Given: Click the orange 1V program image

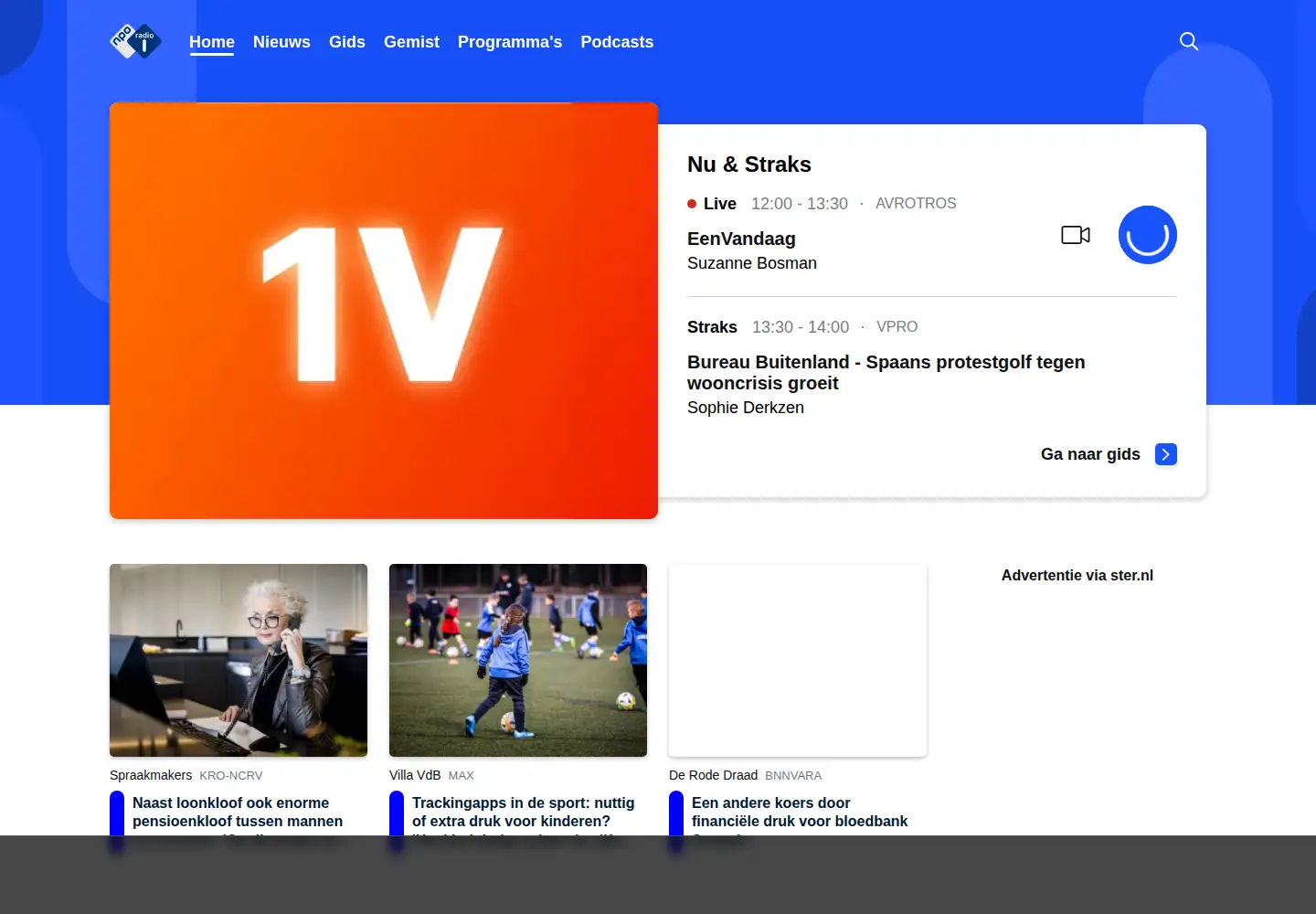Looking at the screenshot, I should tap(384, 311).
